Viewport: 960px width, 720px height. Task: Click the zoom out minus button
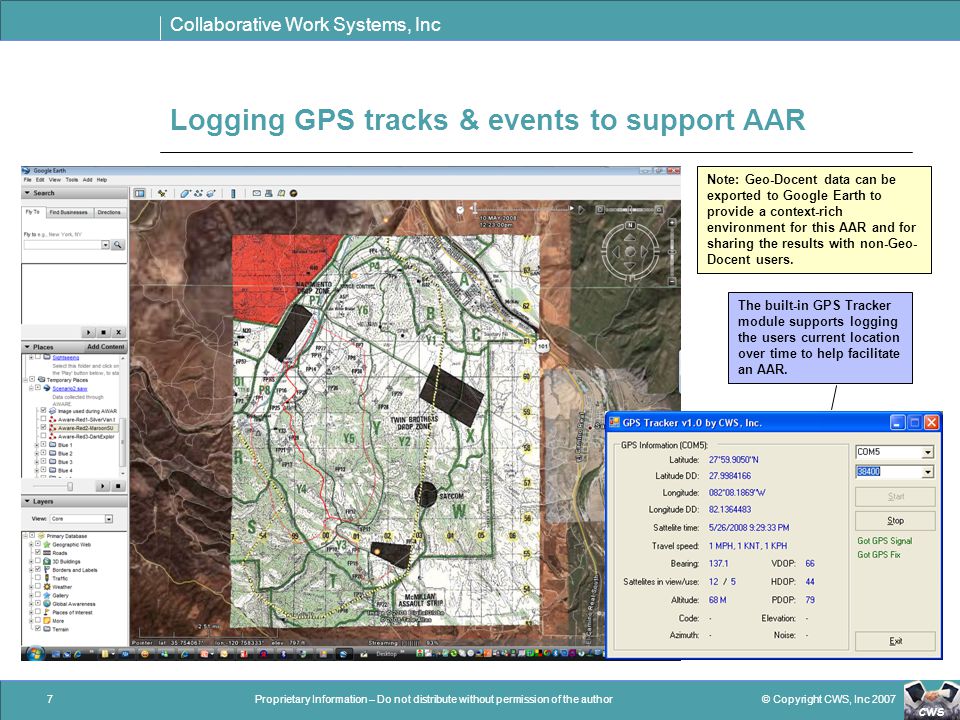[672, 281]
